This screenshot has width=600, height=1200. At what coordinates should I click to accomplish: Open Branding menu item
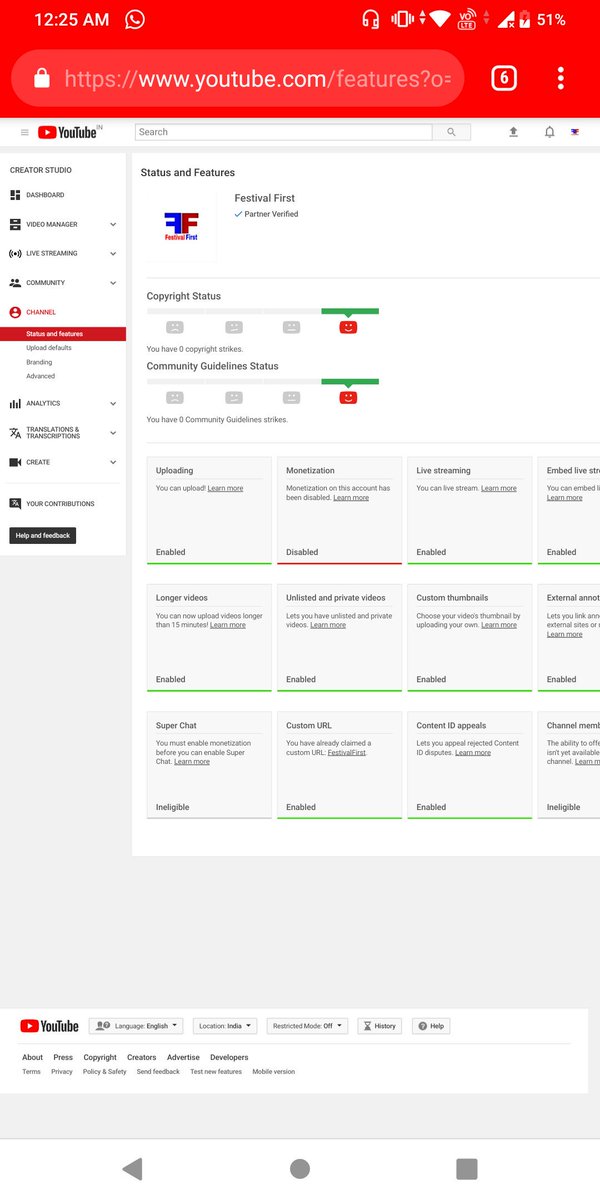[39, 362]
